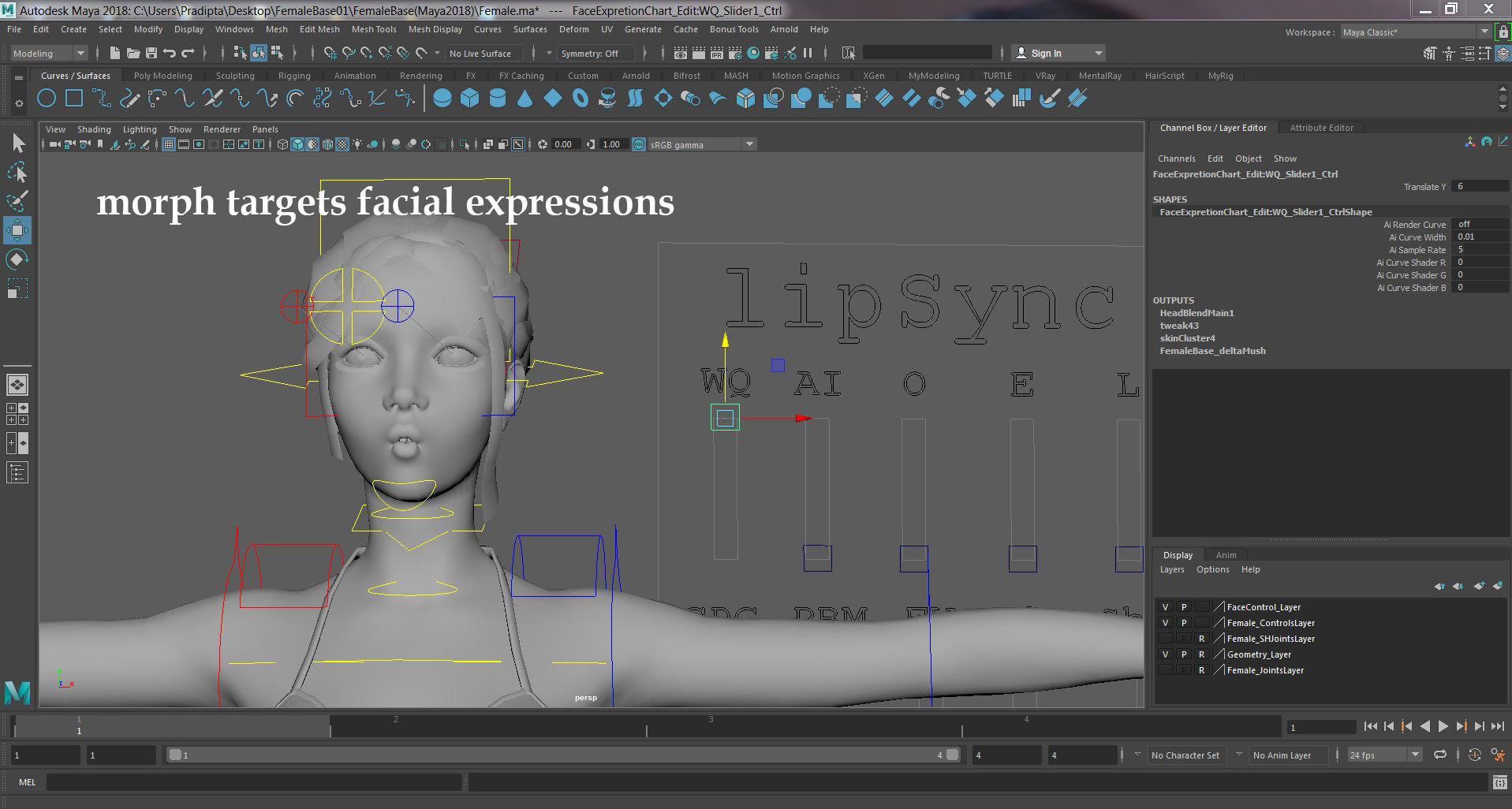The height and width of the screenshot is (809, 1512).
Task: Move selected layer up icon
Action: click(x=1439, y=585)
